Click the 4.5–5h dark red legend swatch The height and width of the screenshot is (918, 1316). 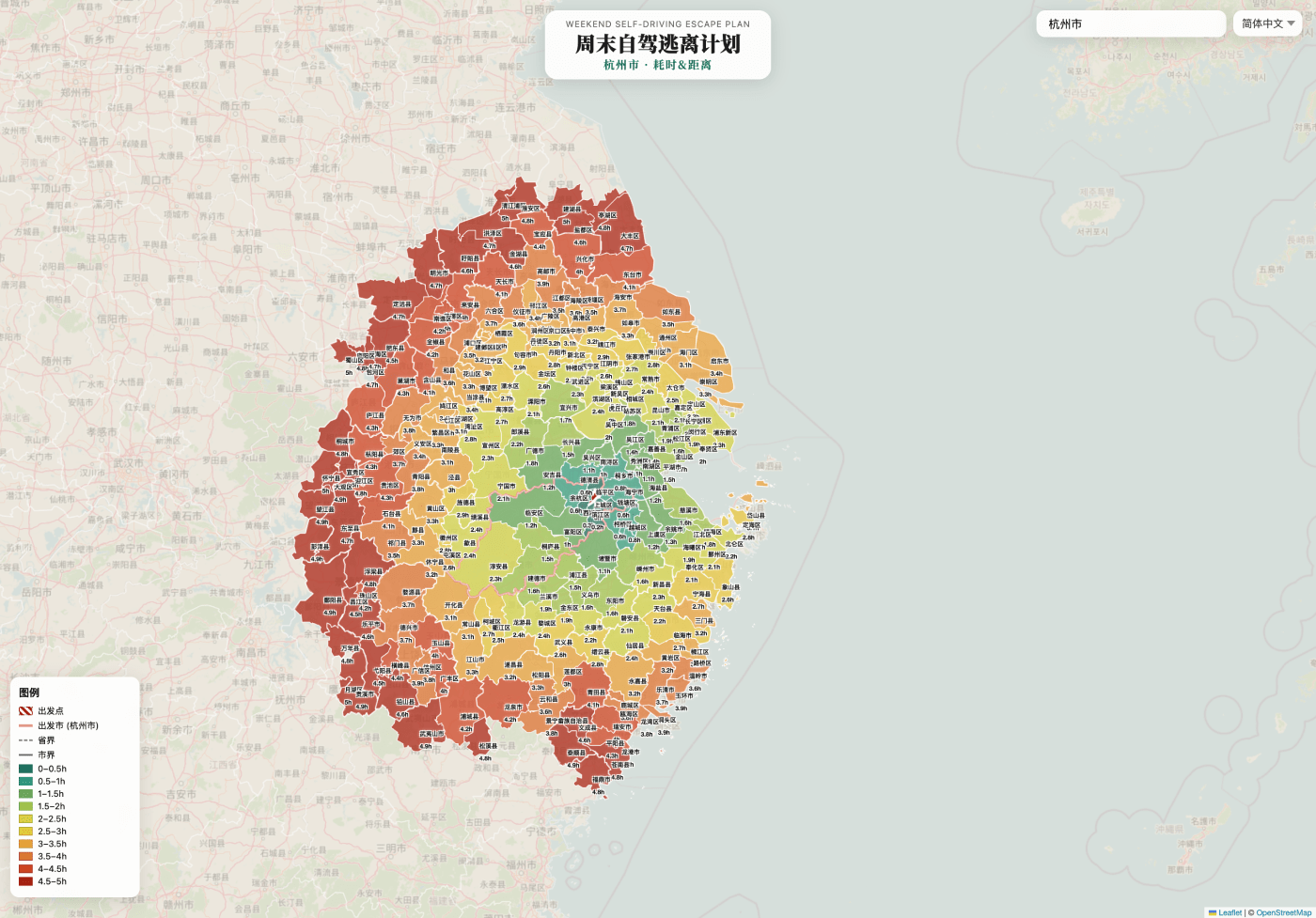point(25,881)
